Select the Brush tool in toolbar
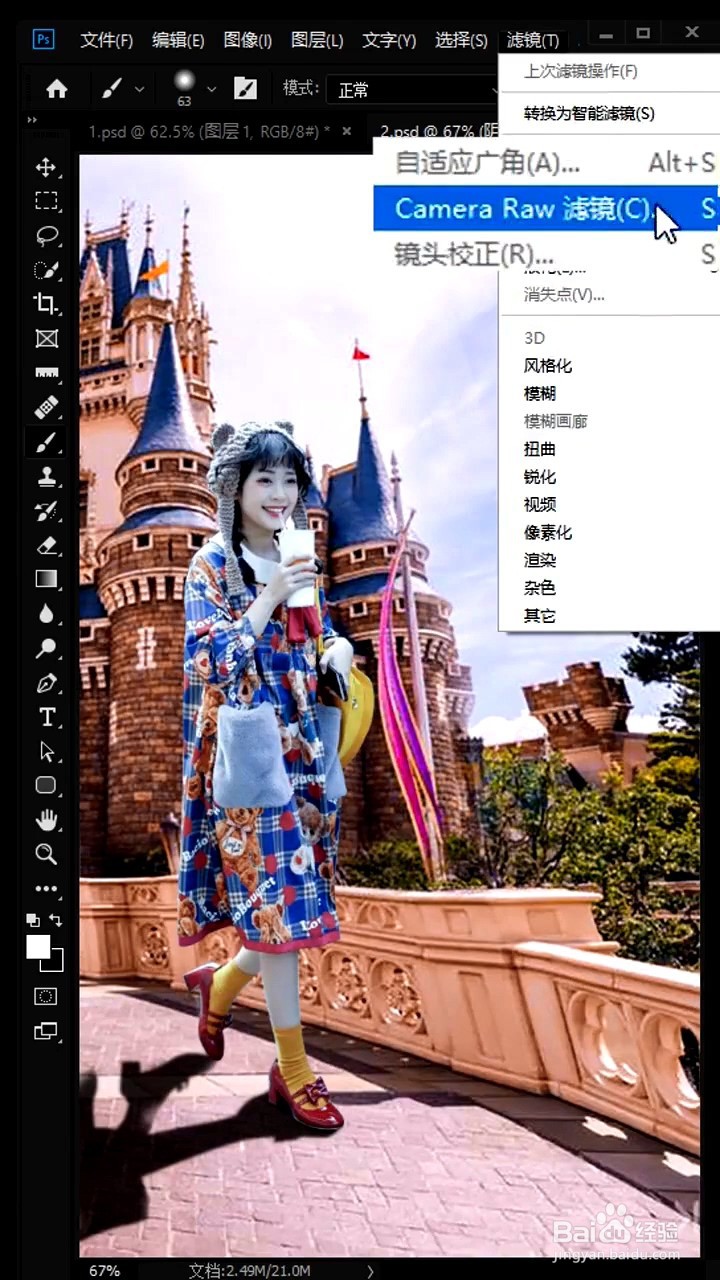Image resolution: width=720 pixels, height=1280 pixels. [x=46, y=441]
